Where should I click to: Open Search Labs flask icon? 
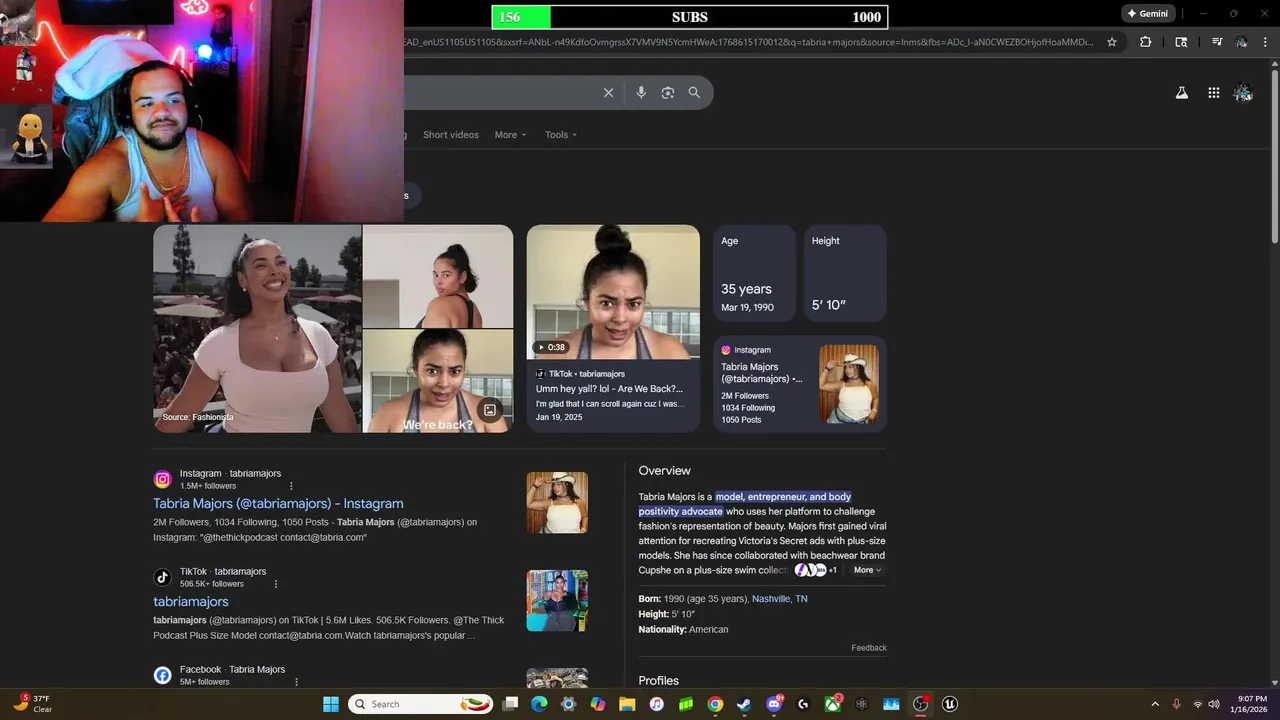(1181, 93)
